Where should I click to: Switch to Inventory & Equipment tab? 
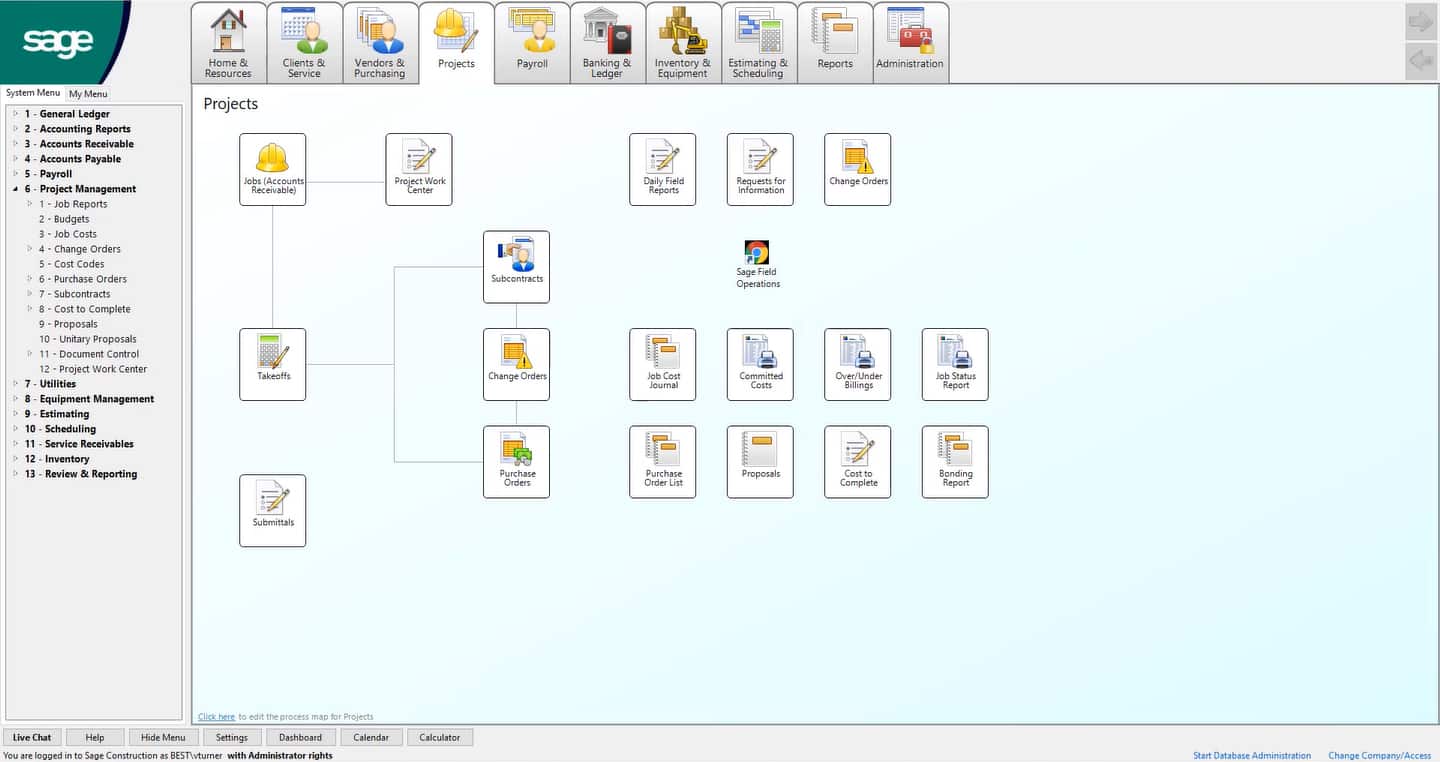point(683,43)
